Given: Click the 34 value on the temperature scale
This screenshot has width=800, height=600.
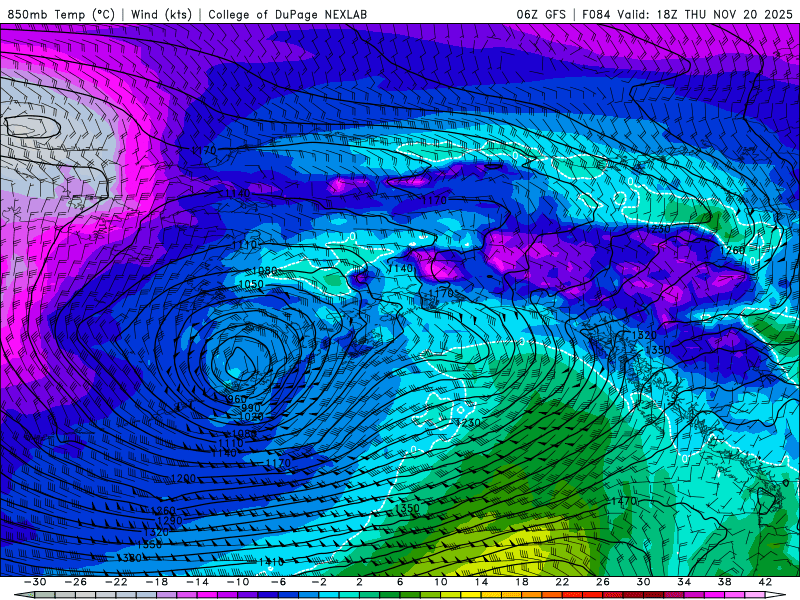Looking at the screenshot, I should click(684, 582).
